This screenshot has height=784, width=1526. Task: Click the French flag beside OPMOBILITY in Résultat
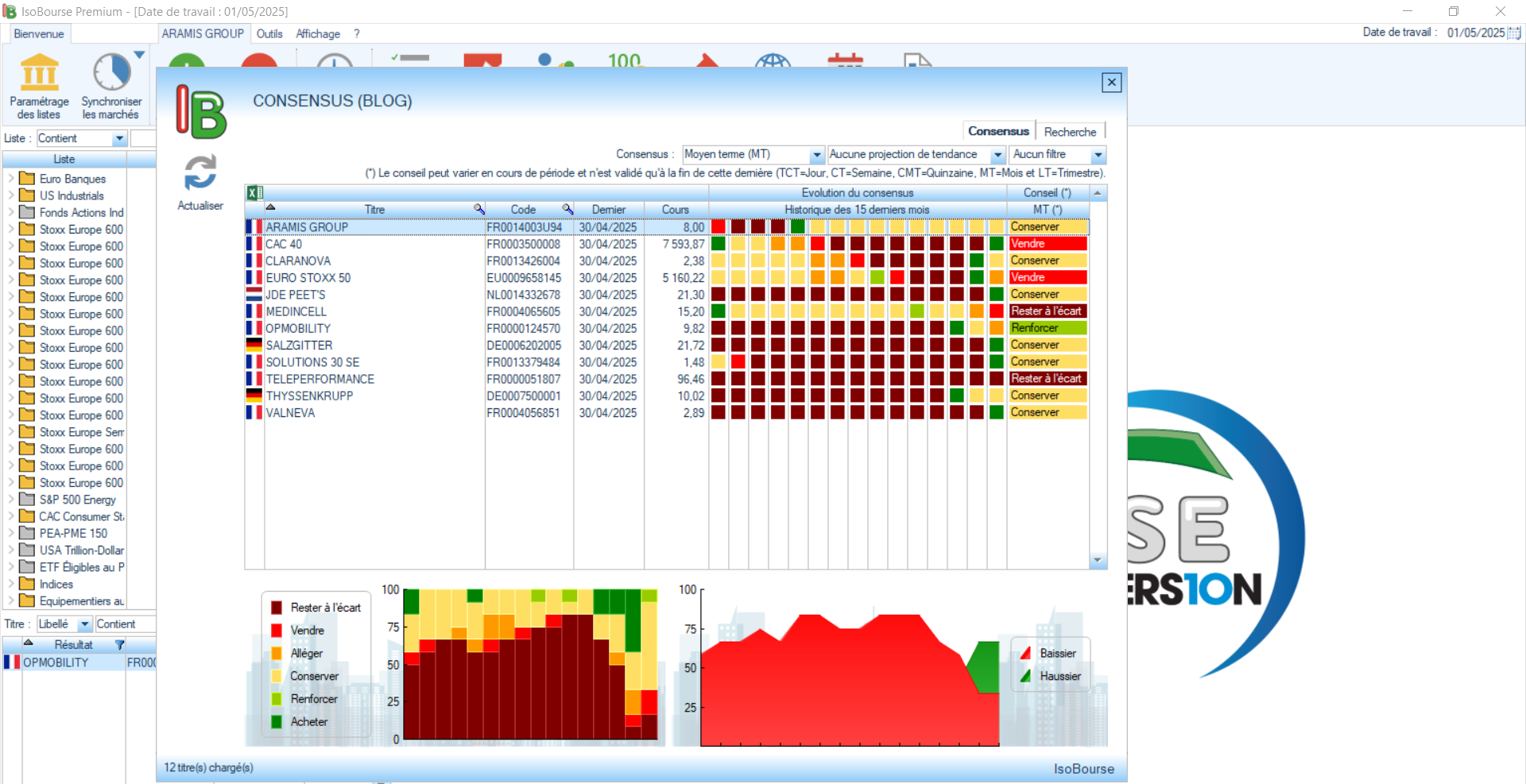(12, 662)
